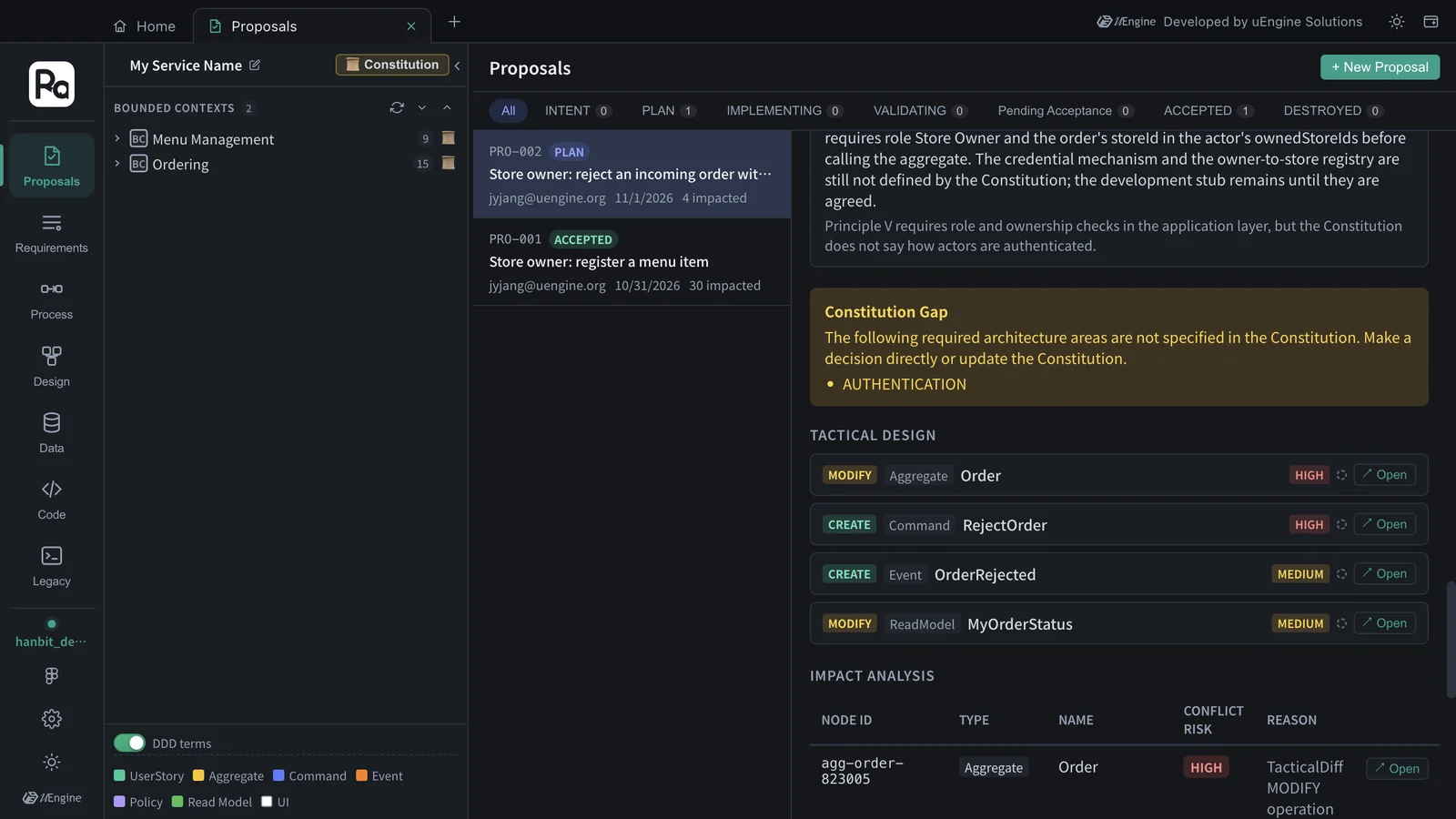Toggle light theme in top bar
Screen dimensions: 1456x819
pos(1397,22)
